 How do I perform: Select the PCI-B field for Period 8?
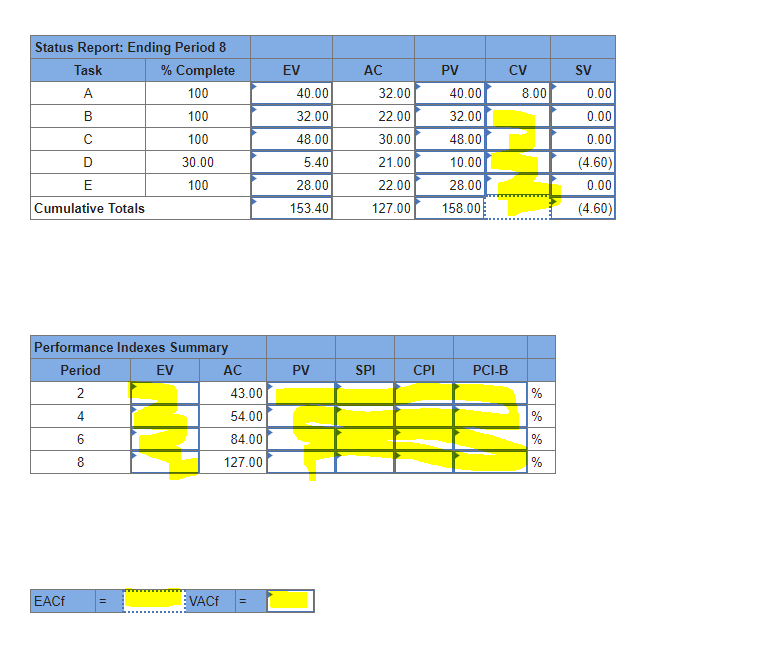tap(490, 462)
